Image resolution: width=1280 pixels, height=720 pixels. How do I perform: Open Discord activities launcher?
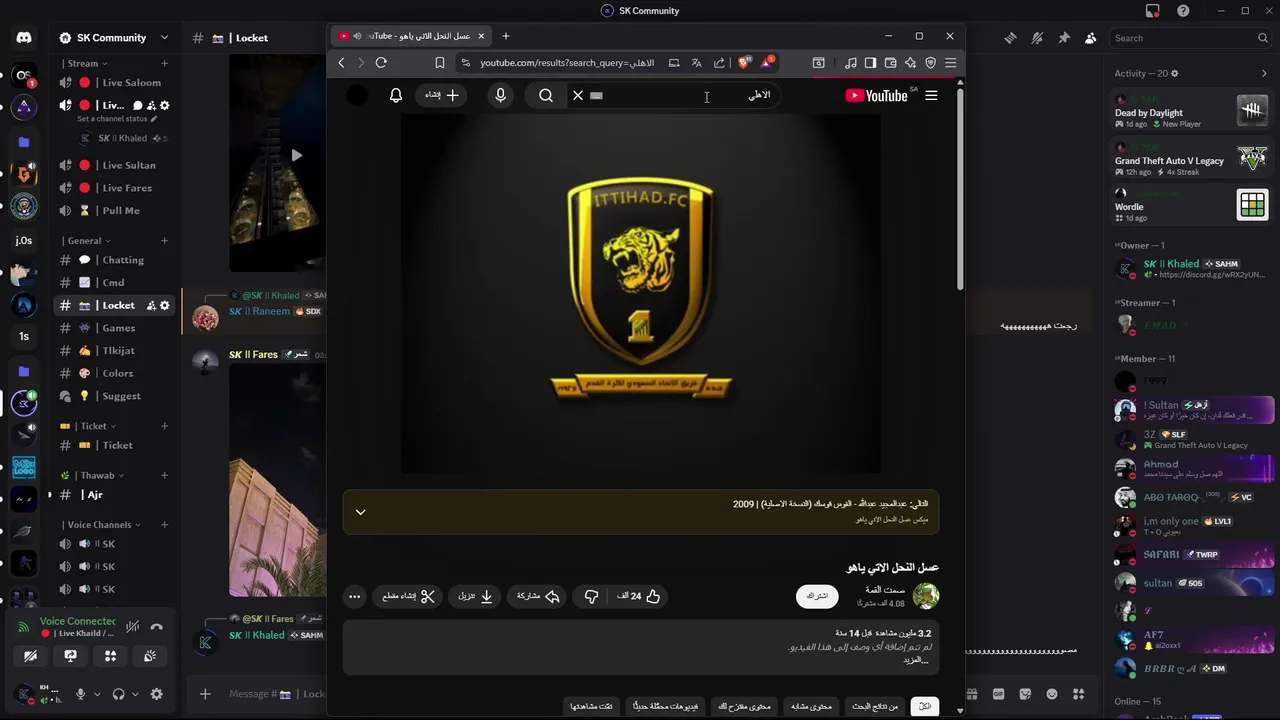click(x=110, y=656)
